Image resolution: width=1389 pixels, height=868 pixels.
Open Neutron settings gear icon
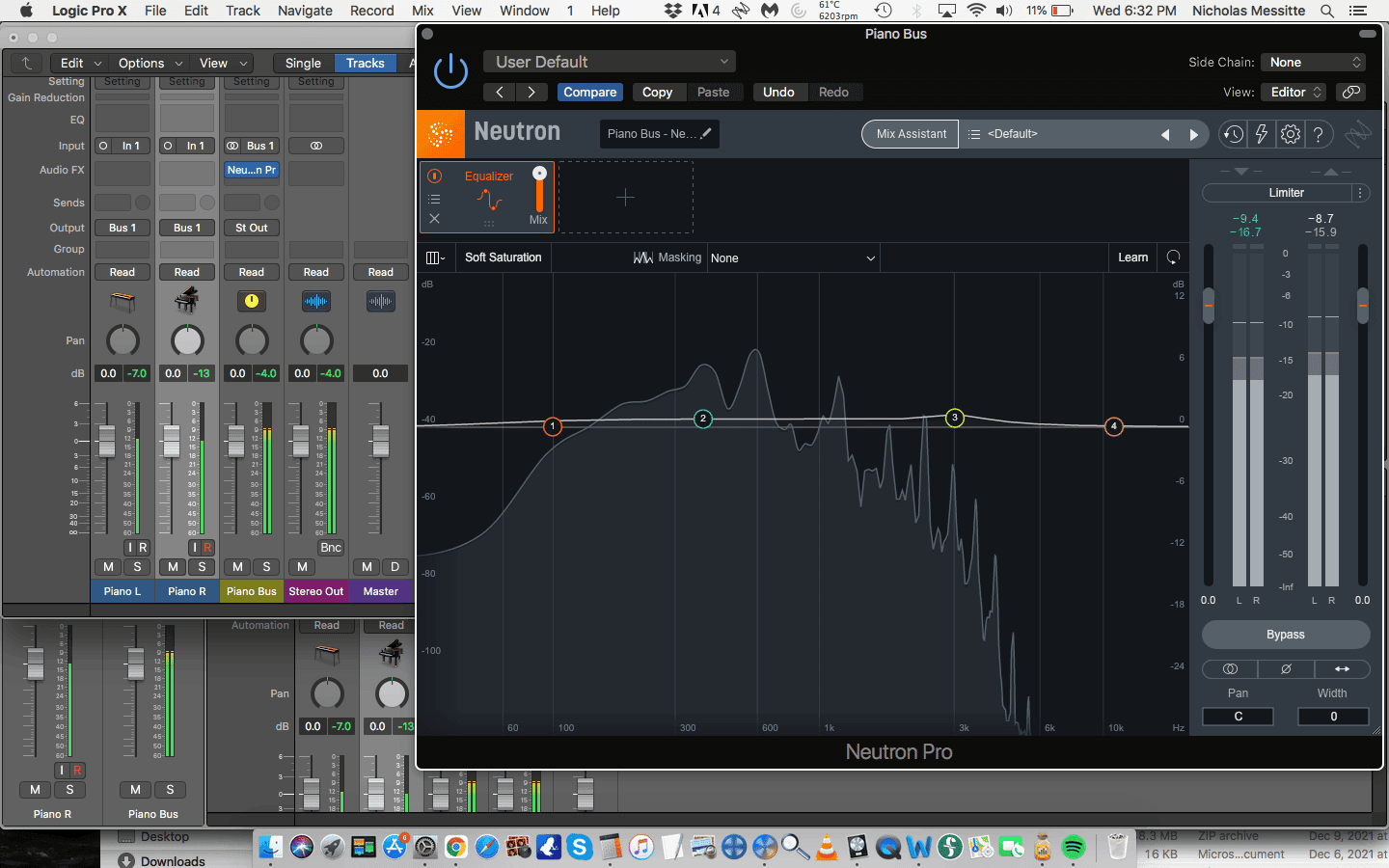[1291, 135]
